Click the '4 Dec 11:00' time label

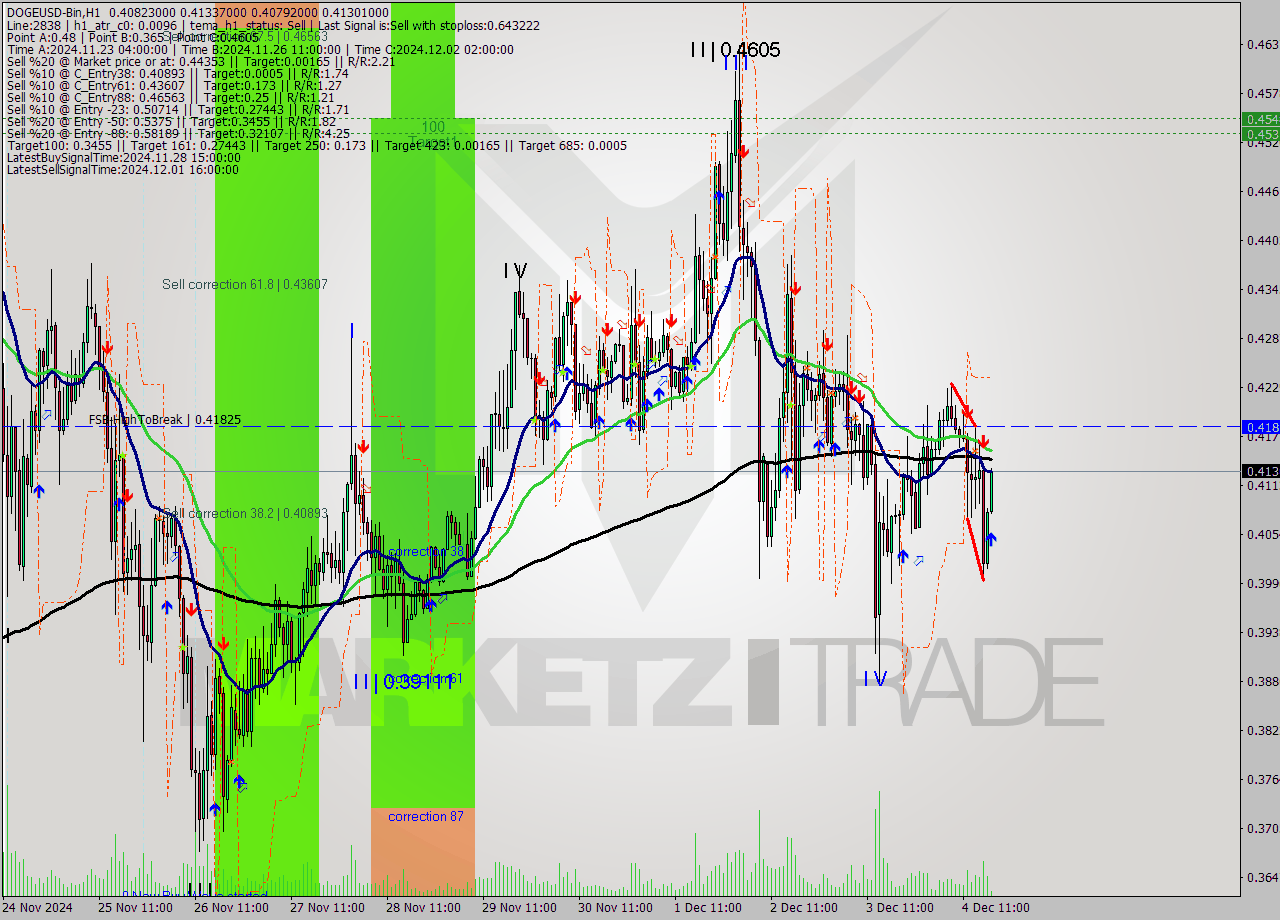pyautogui.click(x=996, y=908)
